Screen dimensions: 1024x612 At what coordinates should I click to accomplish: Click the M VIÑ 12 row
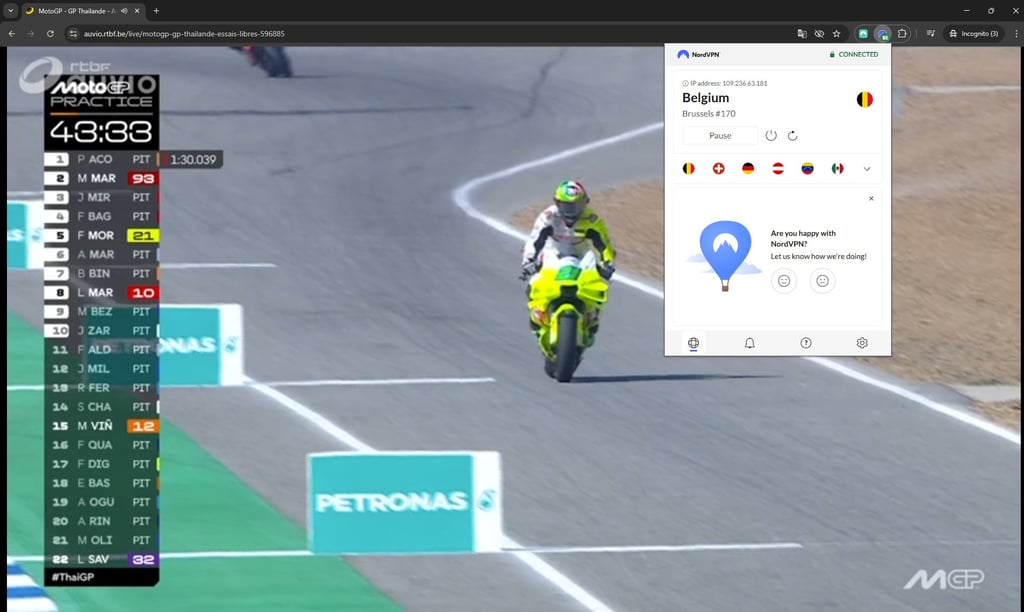click(x=101, y=426)
